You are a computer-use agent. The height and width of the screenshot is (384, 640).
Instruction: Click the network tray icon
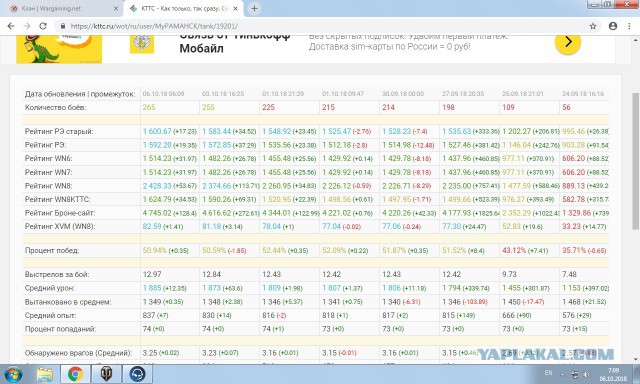click(575, 374)
